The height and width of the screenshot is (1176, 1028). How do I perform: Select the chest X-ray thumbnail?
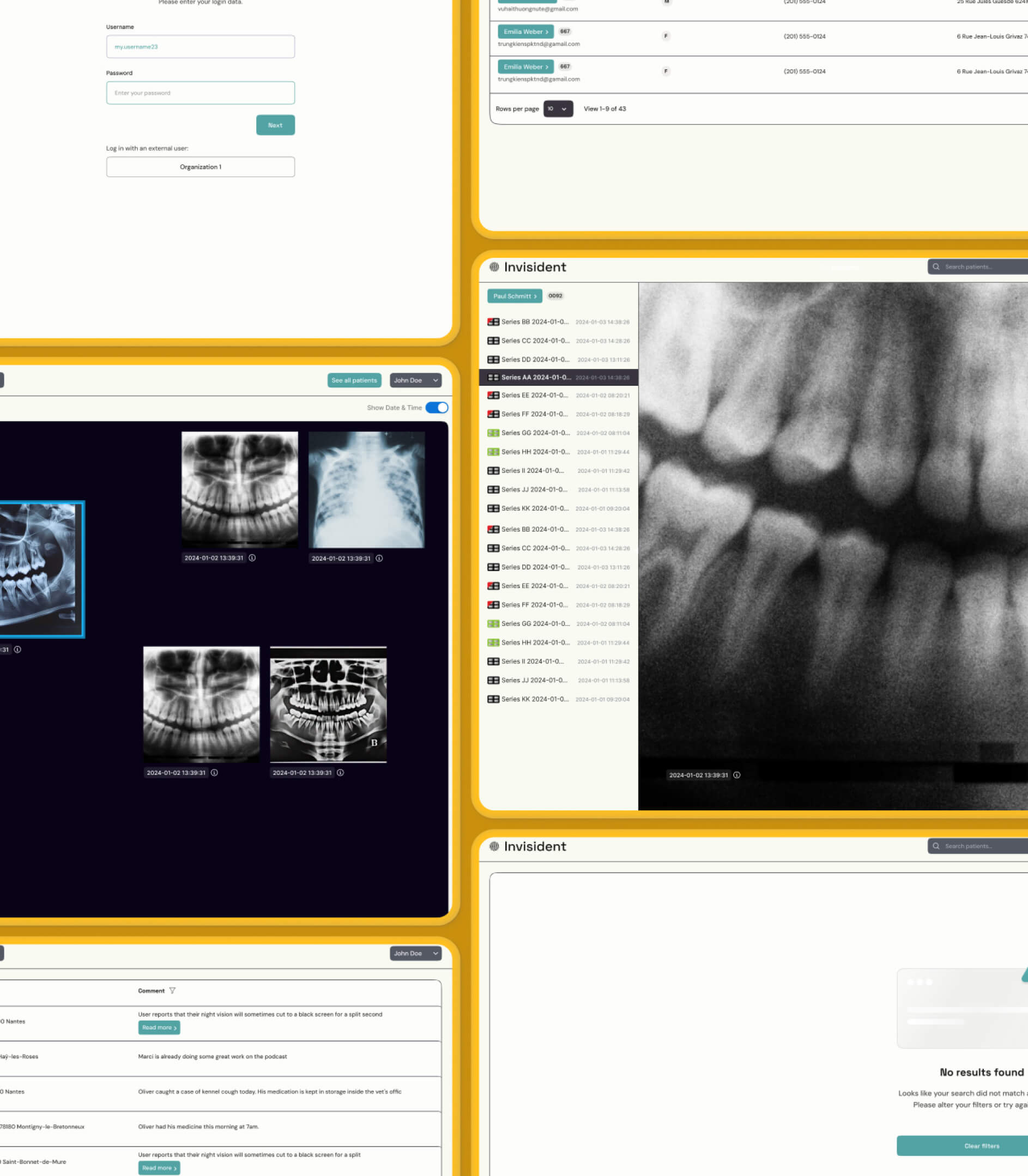coord(367,490)
